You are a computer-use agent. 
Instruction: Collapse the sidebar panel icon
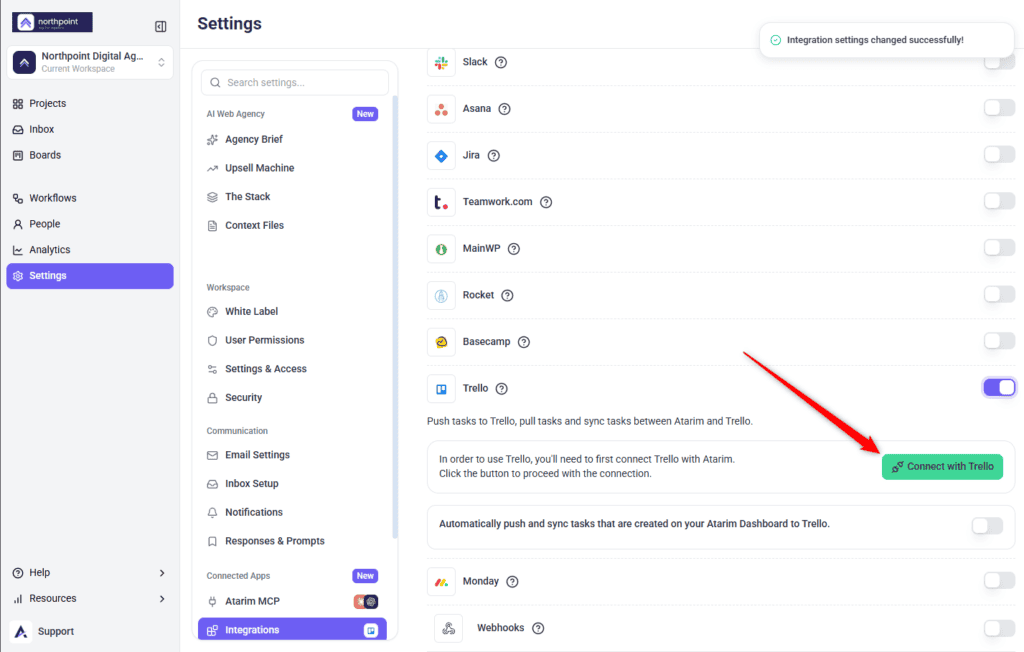coord(161,26)
